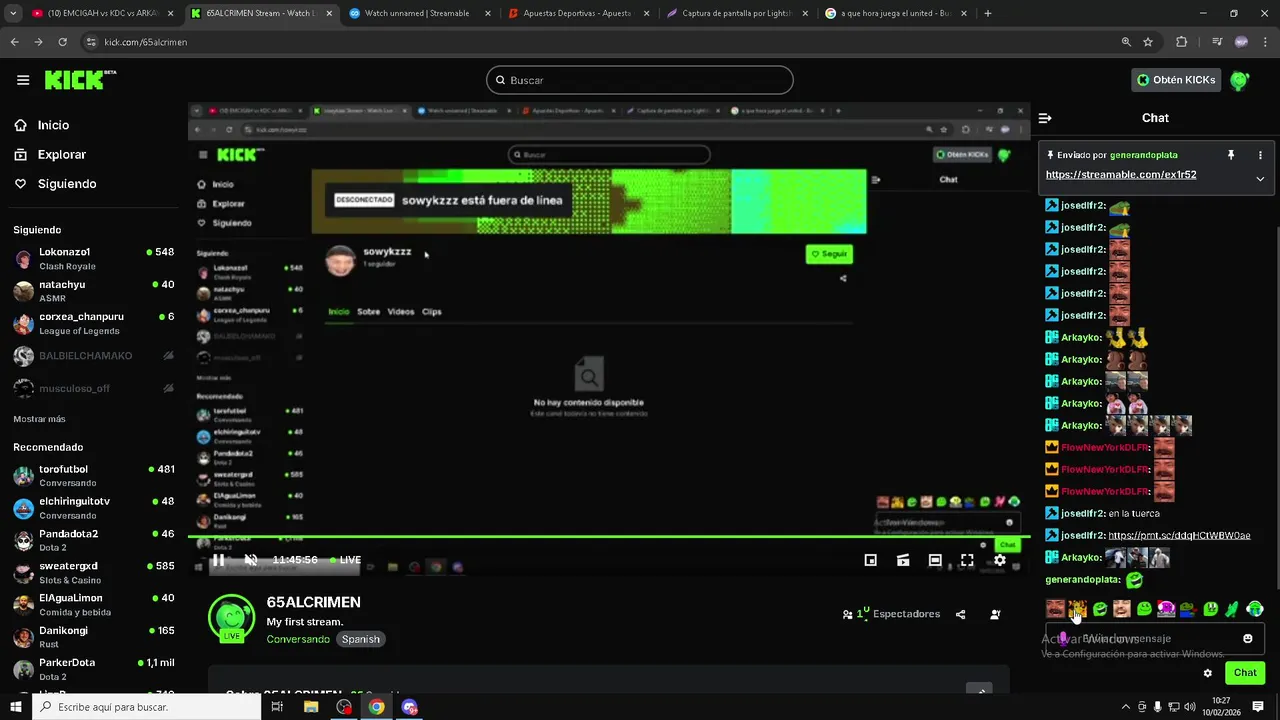
Task: Pause the live stream
Action: pyautogui.click(x=218, y=560)
